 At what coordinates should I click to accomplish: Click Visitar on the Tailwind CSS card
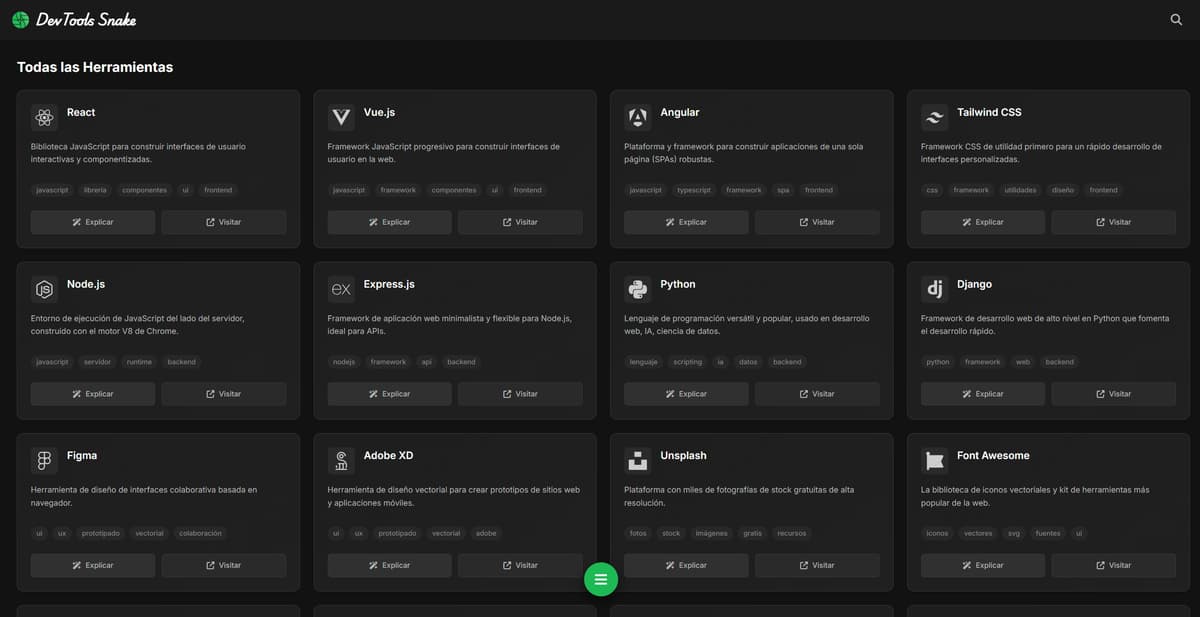pyautogui.click(x=1114, y=222)
